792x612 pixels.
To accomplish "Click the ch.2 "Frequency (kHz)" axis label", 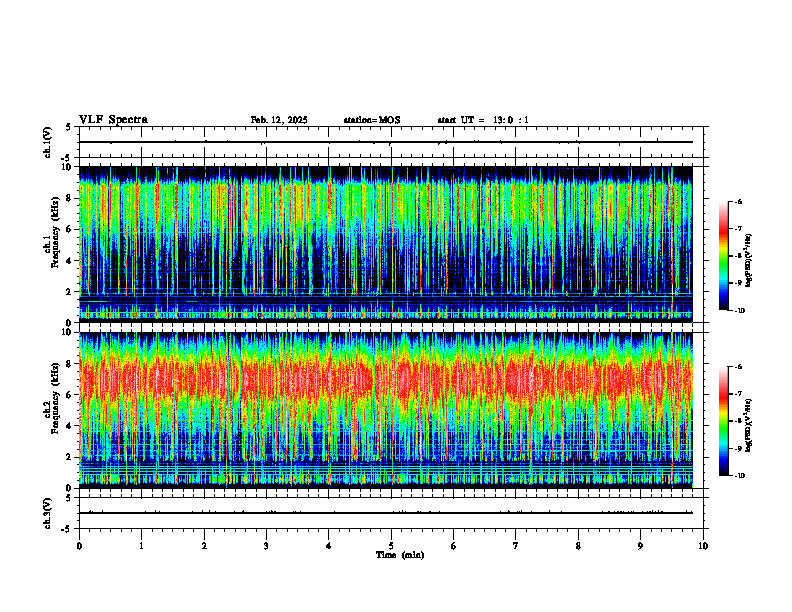I will (55, 398).
